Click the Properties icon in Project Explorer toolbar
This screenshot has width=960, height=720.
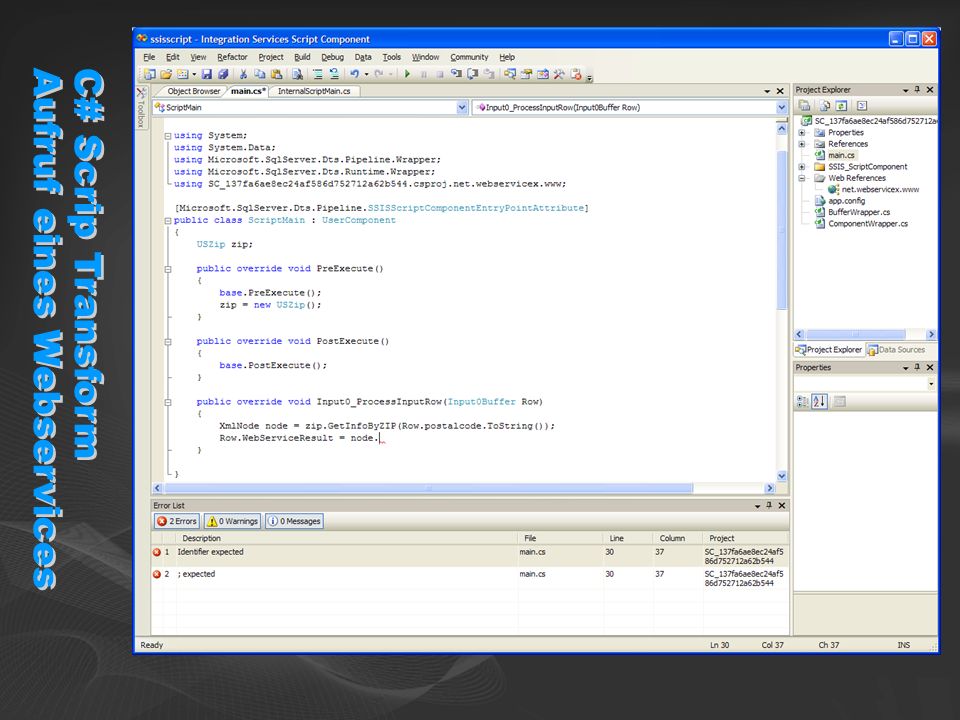coord(805,105)
